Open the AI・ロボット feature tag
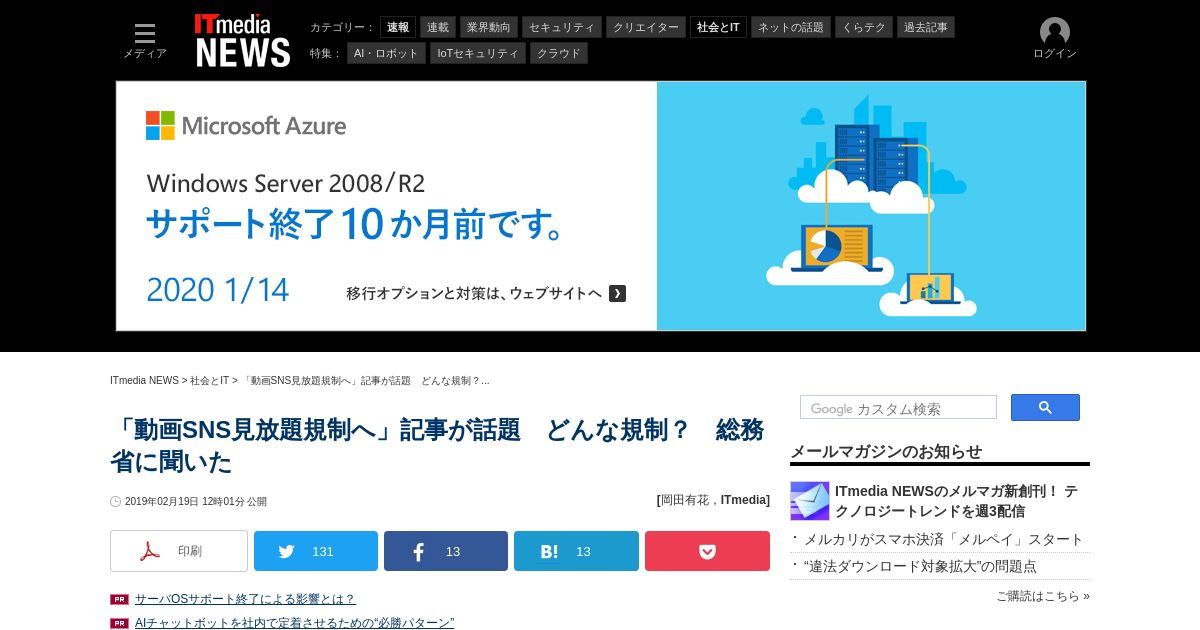The image size is (1200, 630). pos(386,53)
